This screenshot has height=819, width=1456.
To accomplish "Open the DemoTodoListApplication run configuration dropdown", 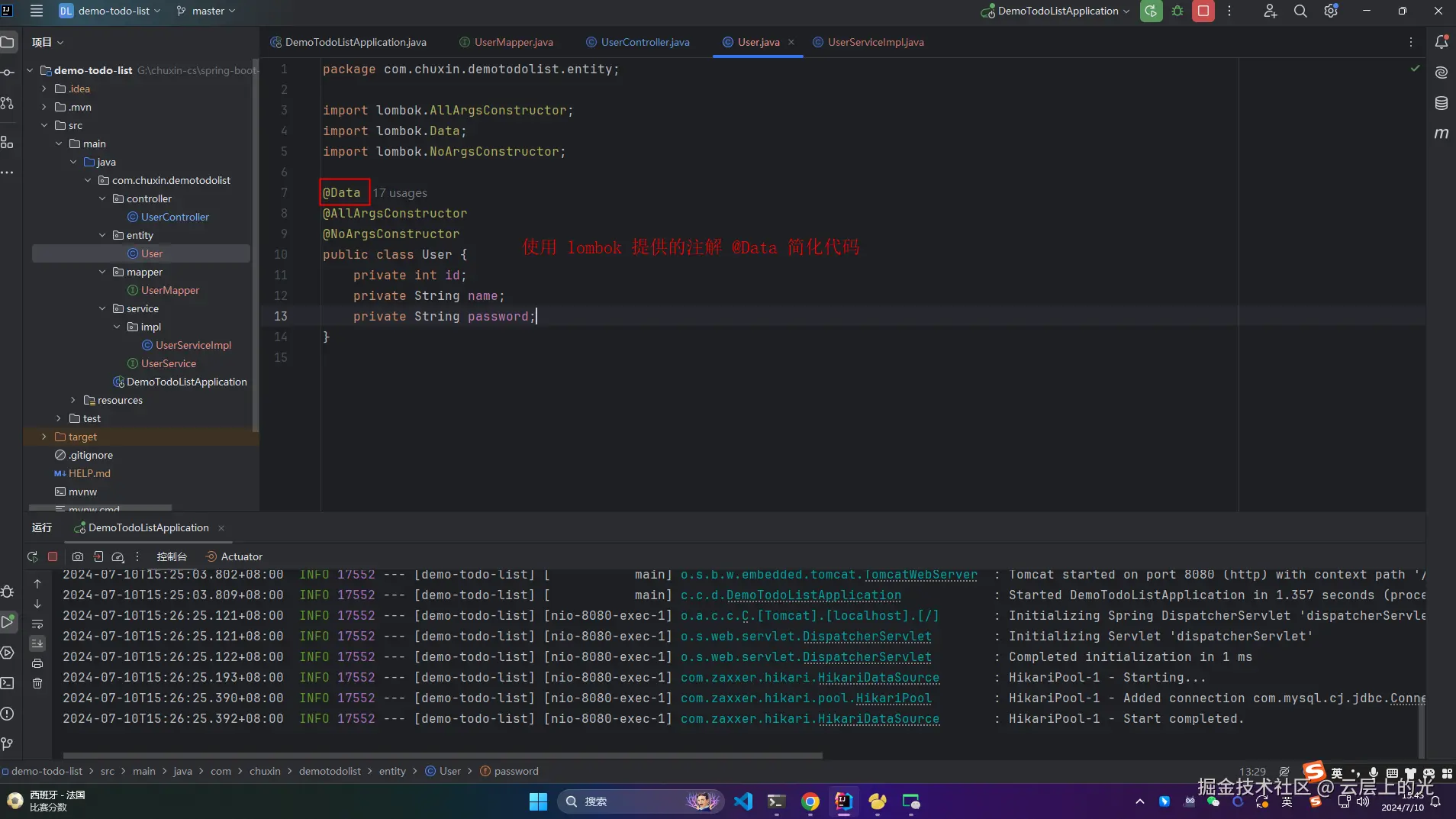I will pos(1056,11).
